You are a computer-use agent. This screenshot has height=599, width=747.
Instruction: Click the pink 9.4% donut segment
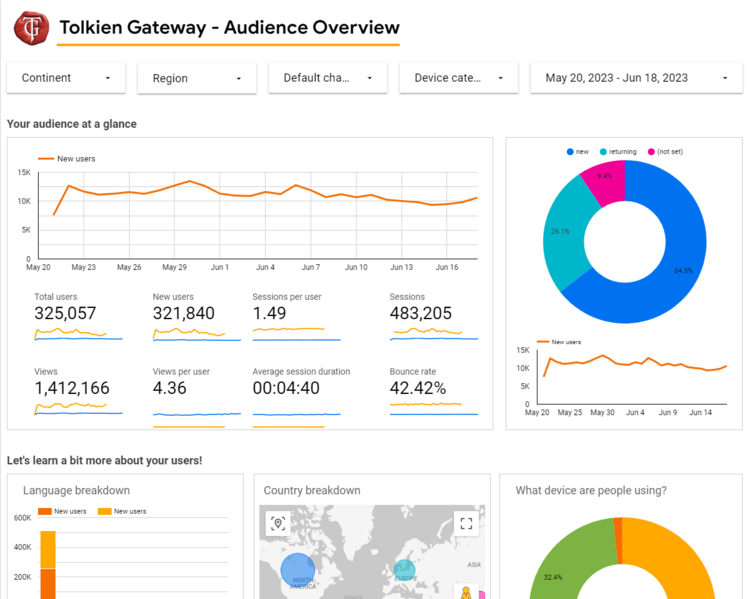coord(606,181)
